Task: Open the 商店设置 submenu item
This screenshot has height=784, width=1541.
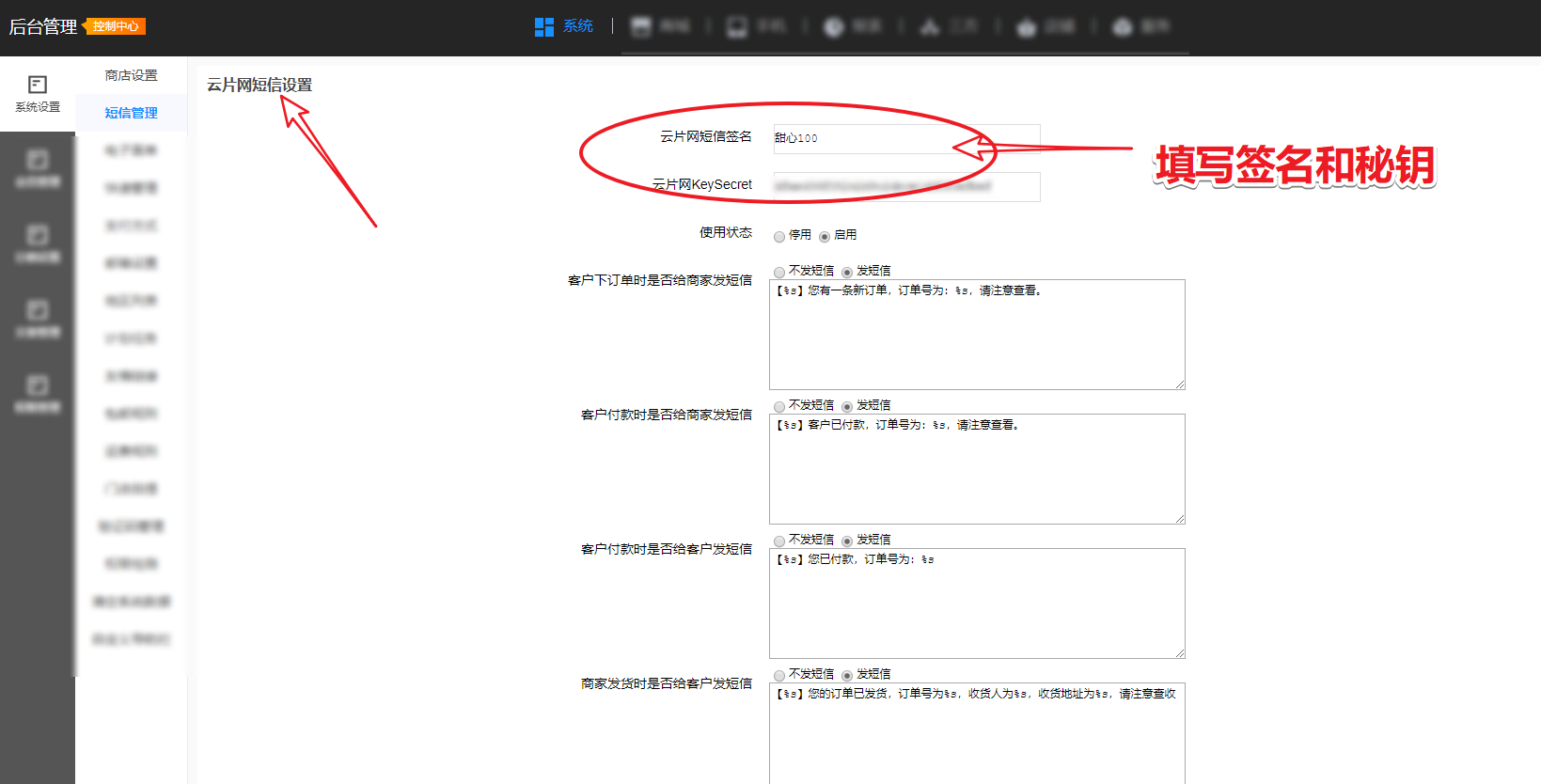Action: (x=132, y=75)
